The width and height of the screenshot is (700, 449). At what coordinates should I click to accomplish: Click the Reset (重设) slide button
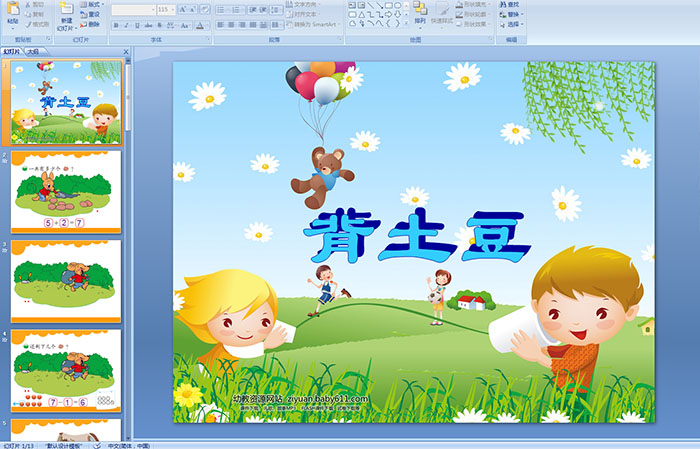tap(90, 14)
